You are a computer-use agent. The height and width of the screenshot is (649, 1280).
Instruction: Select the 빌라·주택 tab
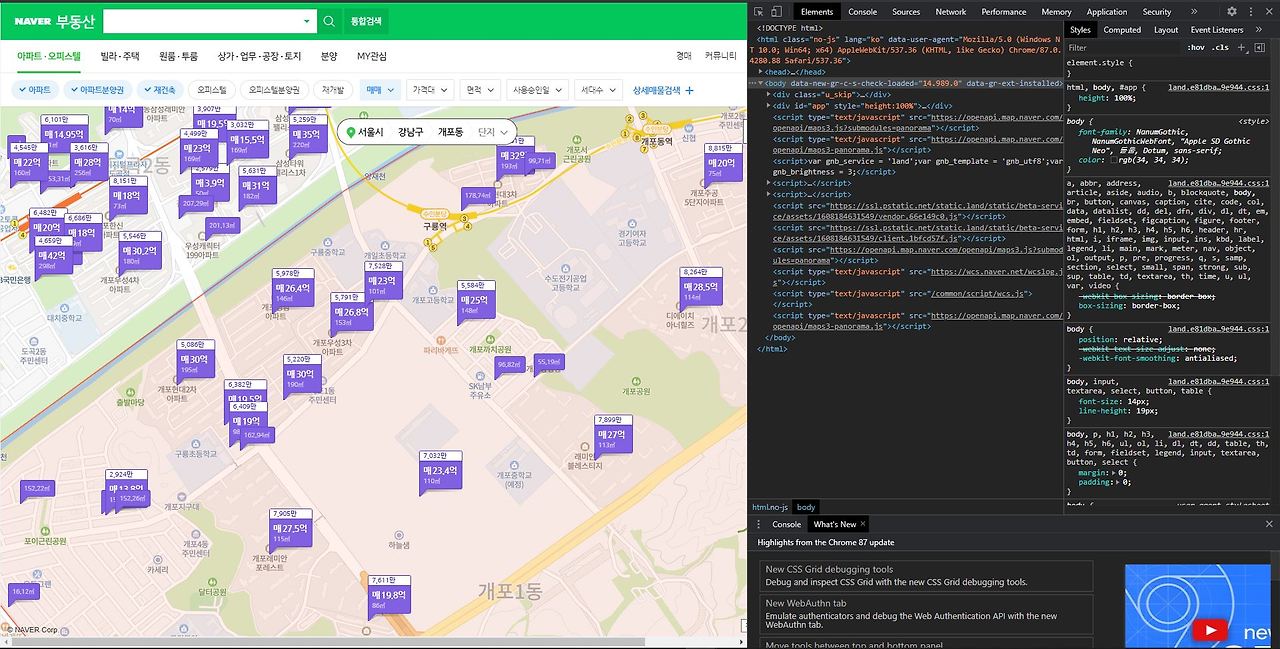pyautogui.click(x=120, y=56)
